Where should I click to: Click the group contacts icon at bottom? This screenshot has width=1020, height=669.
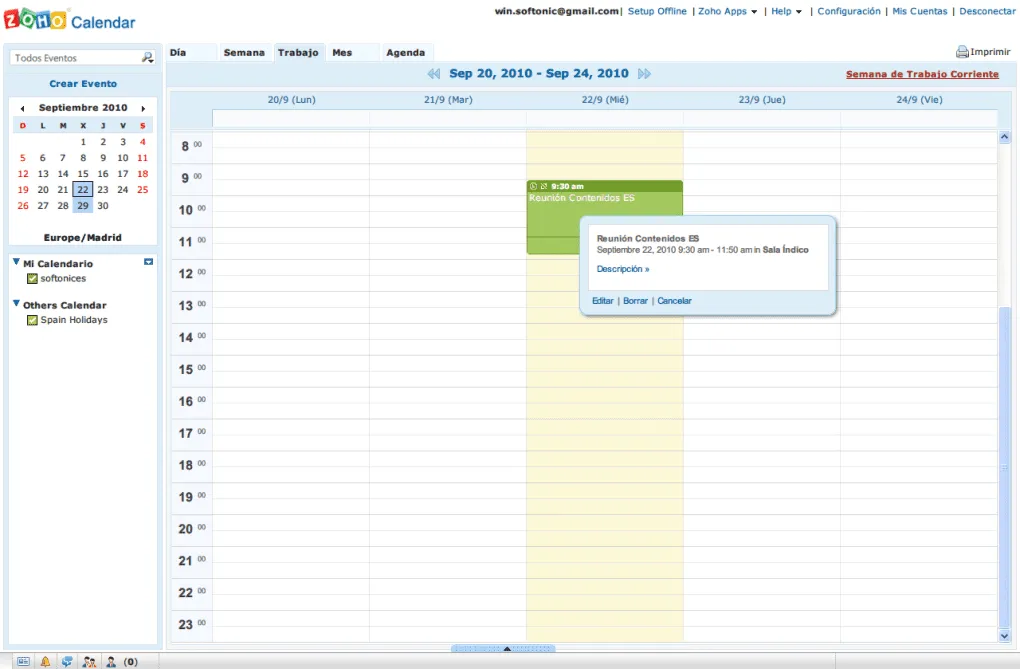click(89, 661)
